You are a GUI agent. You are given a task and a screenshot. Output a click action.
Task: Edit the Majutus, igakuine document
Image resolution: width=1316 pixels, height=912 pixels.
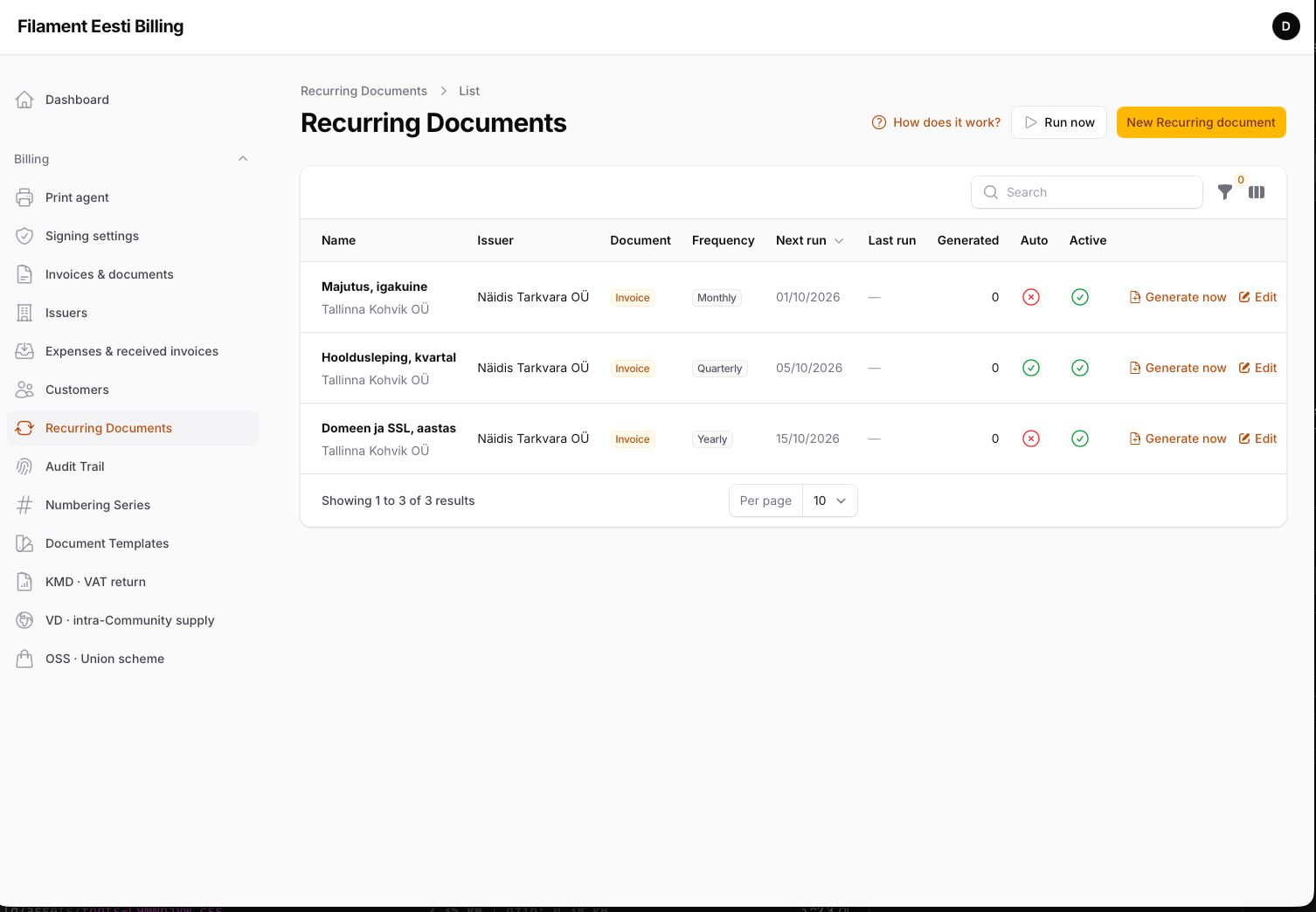tap(1257, 297)
